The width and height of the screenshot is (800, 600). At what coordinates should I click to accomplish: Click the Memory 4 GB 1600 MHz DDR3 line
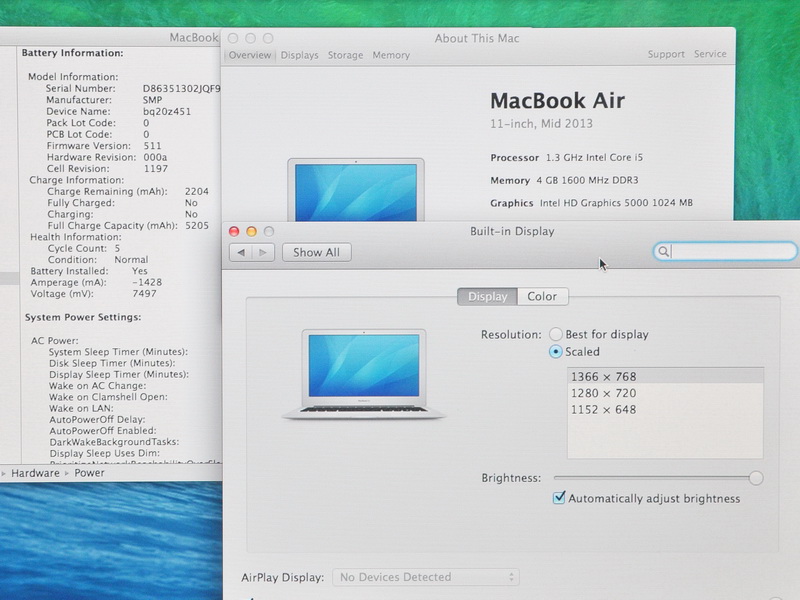[x=564, y=180]
